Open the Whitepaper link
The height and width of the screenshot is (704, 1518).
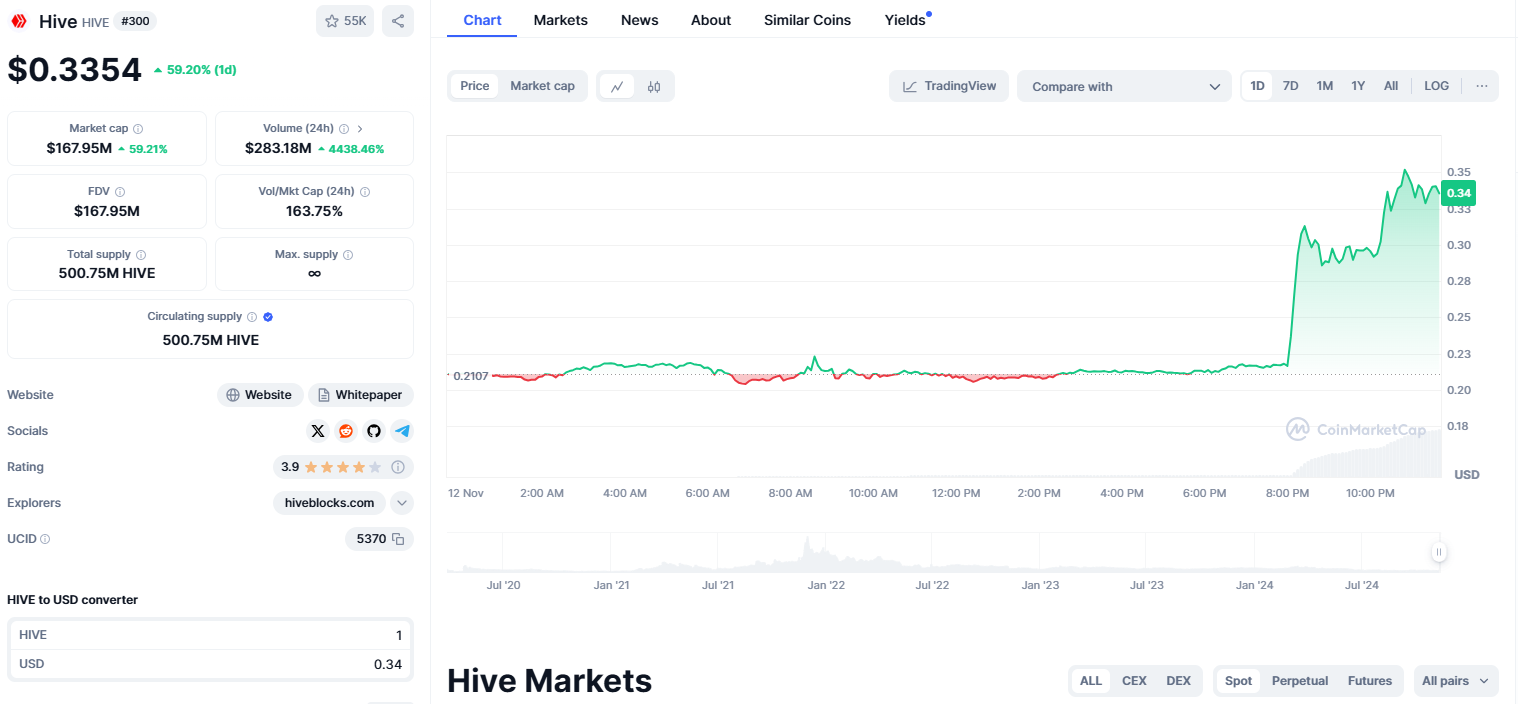(x=360, y=395)
